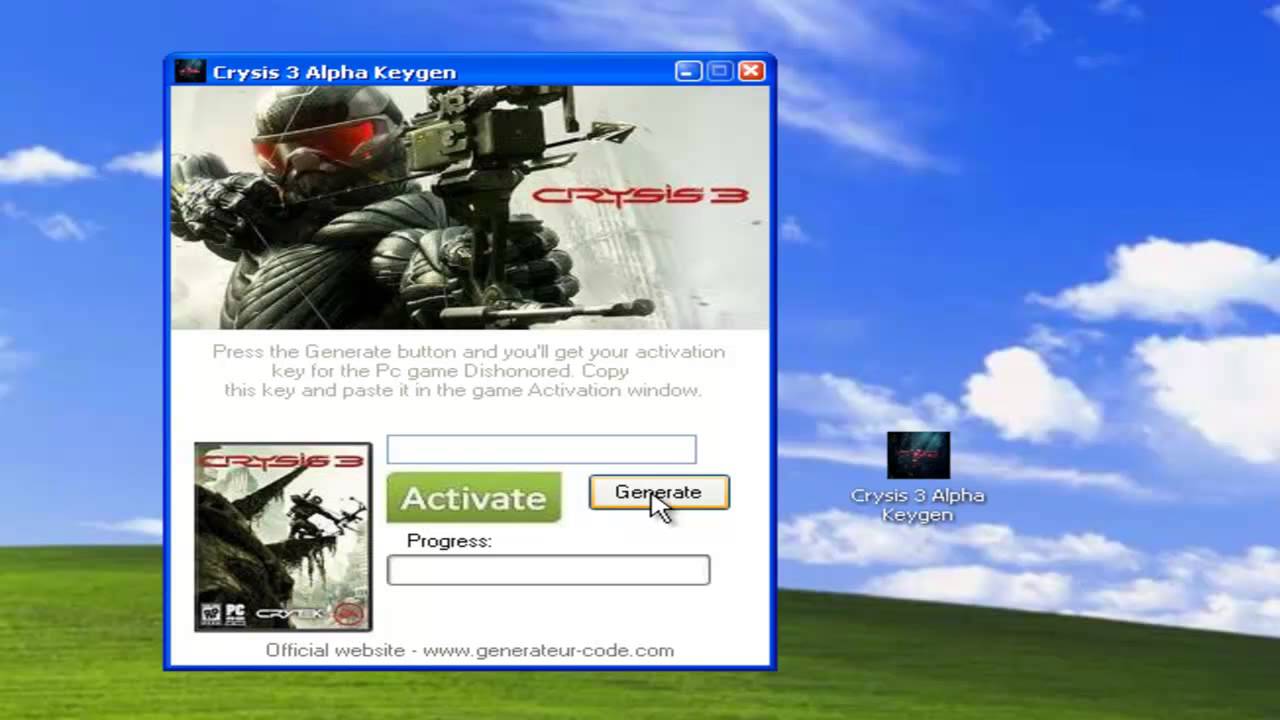Click the title bar application icon
The width and height of the screenshot is (1280, 720).
[190, 71]
